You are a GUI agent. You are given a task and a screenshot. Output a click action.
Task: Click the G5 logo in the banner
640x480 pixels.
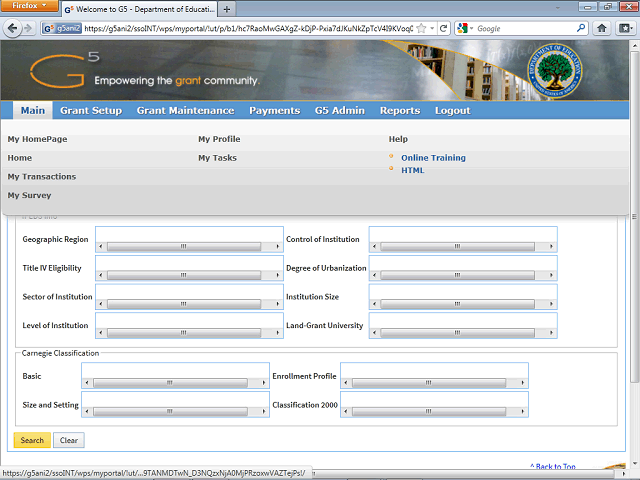pyautogui.click(x=64, y=70)
